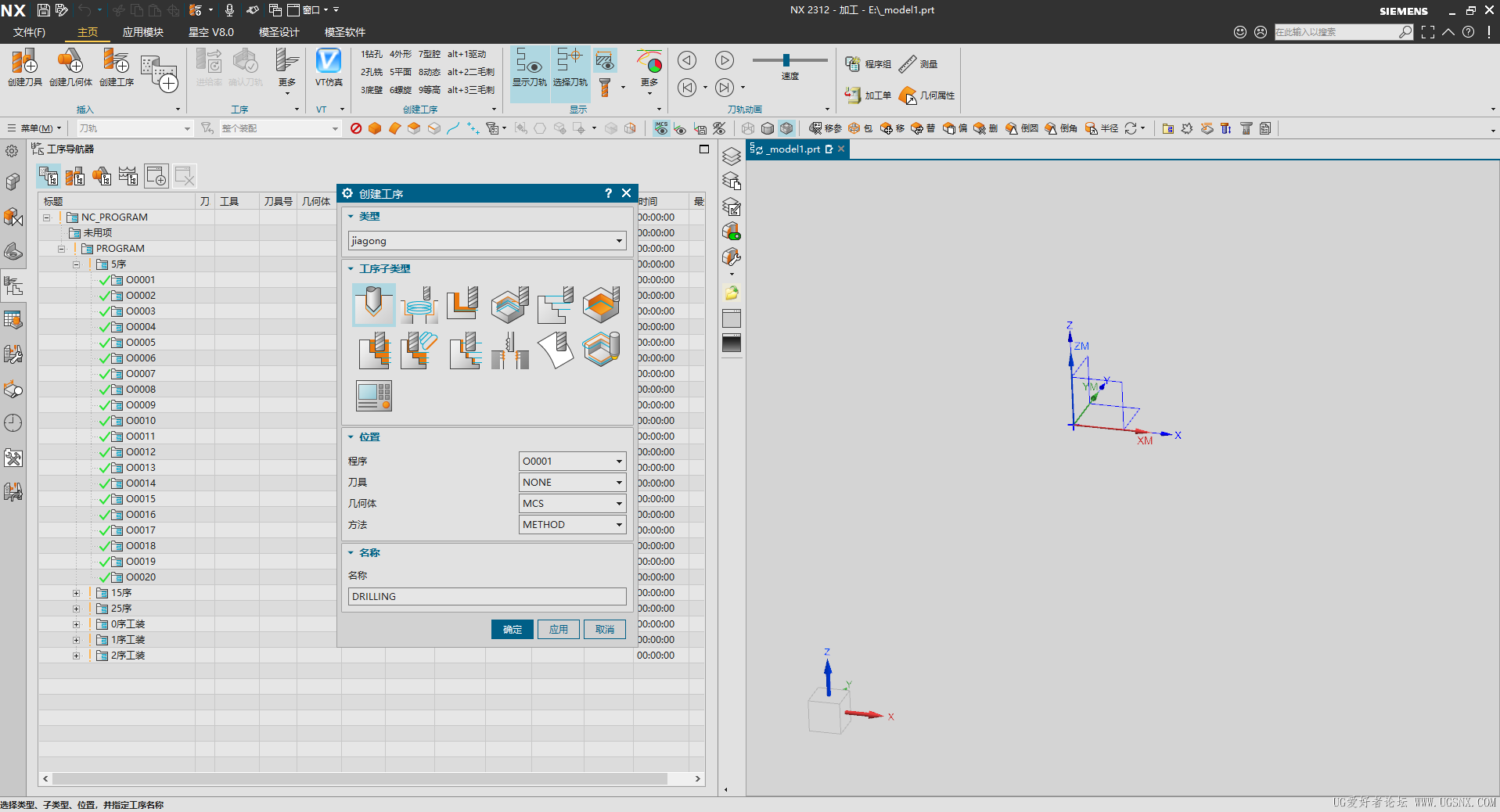This screenshot has height=812, width=1500.
Task: Click the 确定 OK button
Action: point(513,630)
